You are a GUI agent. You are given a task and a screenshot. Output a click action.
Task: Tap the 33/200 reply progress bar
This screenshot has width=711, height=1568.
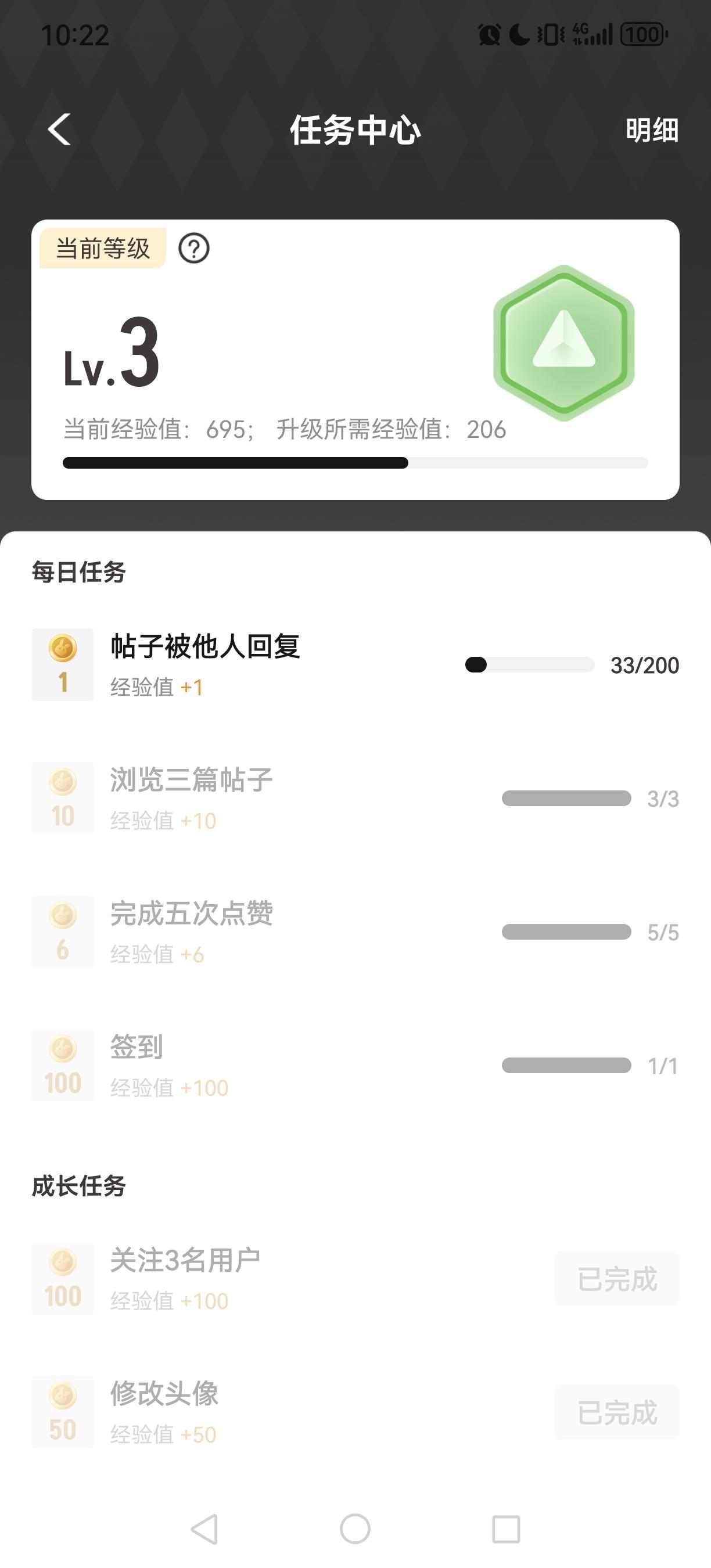tap(530, 665)
